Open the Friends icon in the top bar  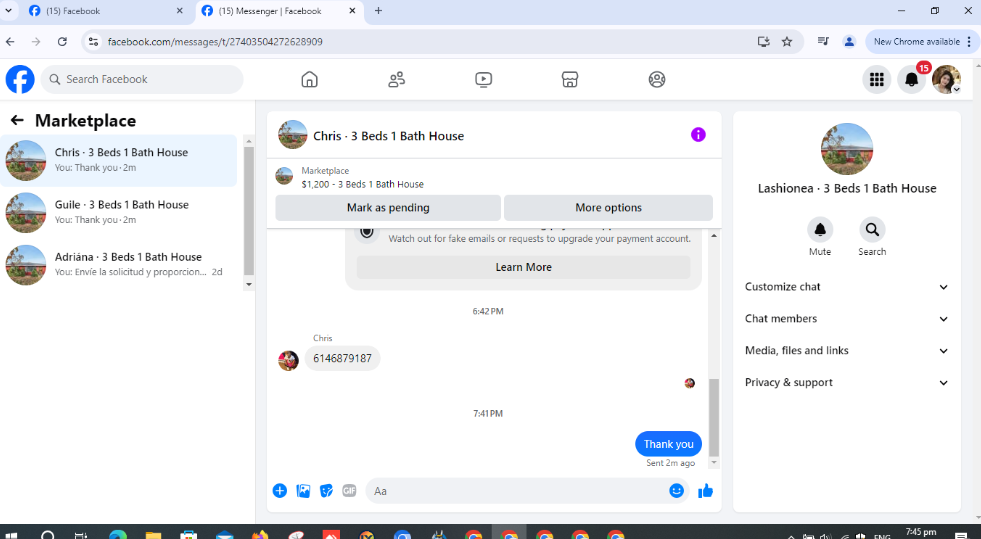396,79
